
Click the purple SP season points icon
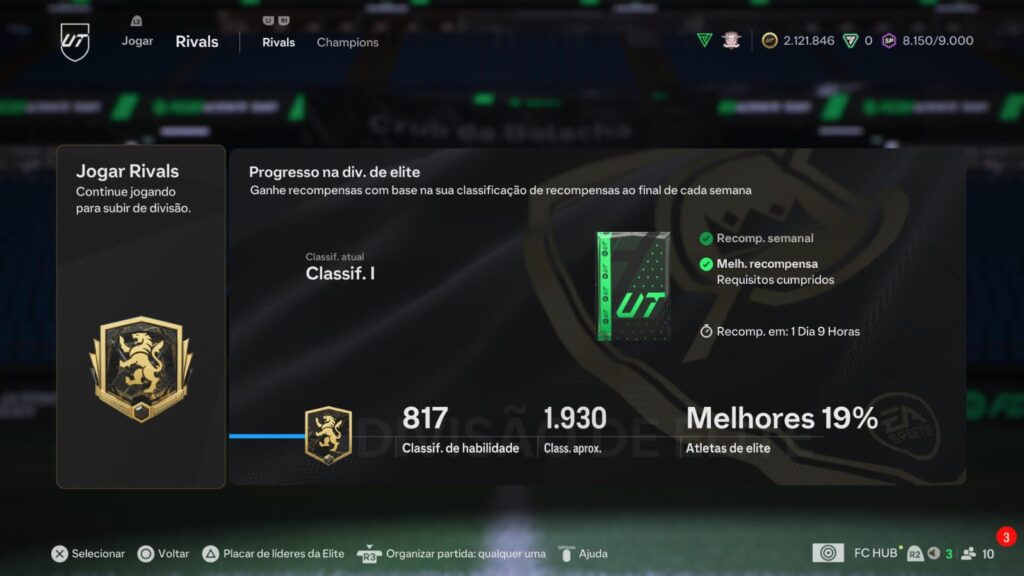coord(889,40)
